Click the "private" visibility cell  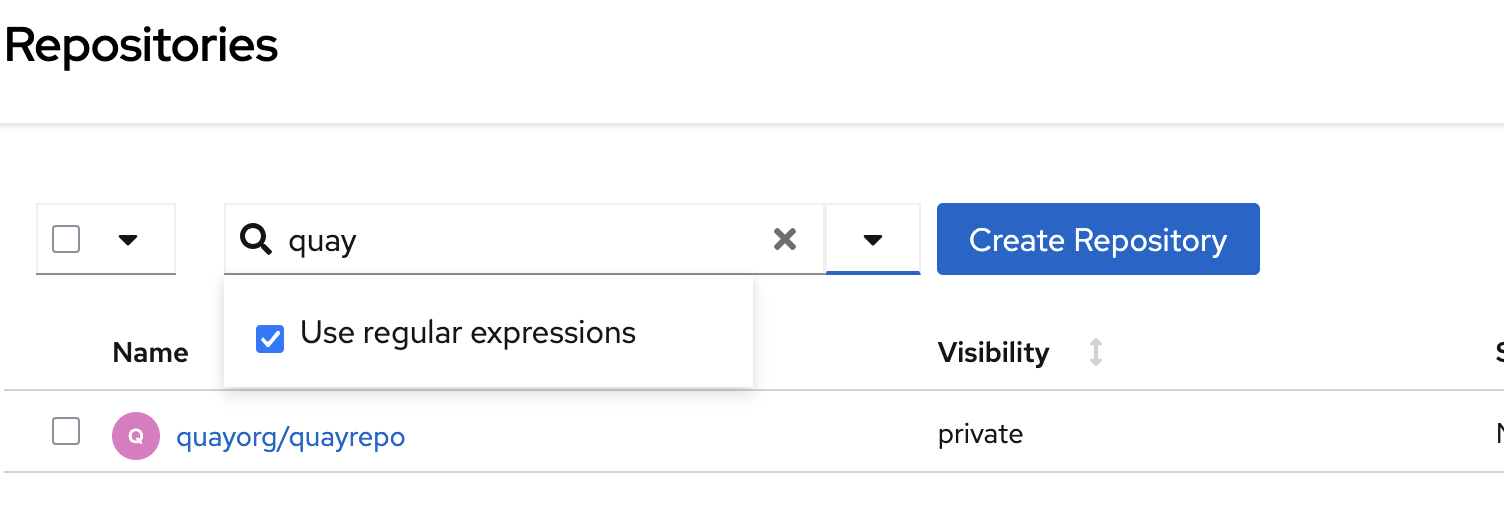pos(980,434)
